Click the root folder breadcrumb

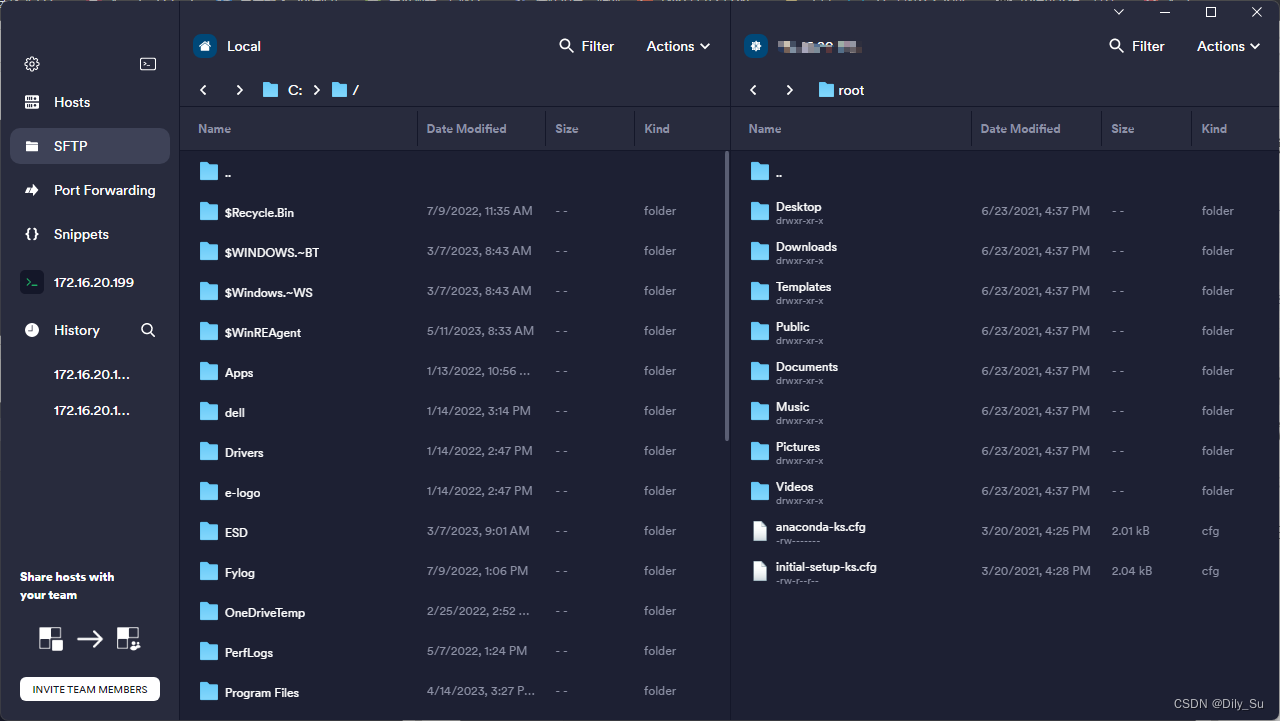pyautogui.click(x=841, y=90)
